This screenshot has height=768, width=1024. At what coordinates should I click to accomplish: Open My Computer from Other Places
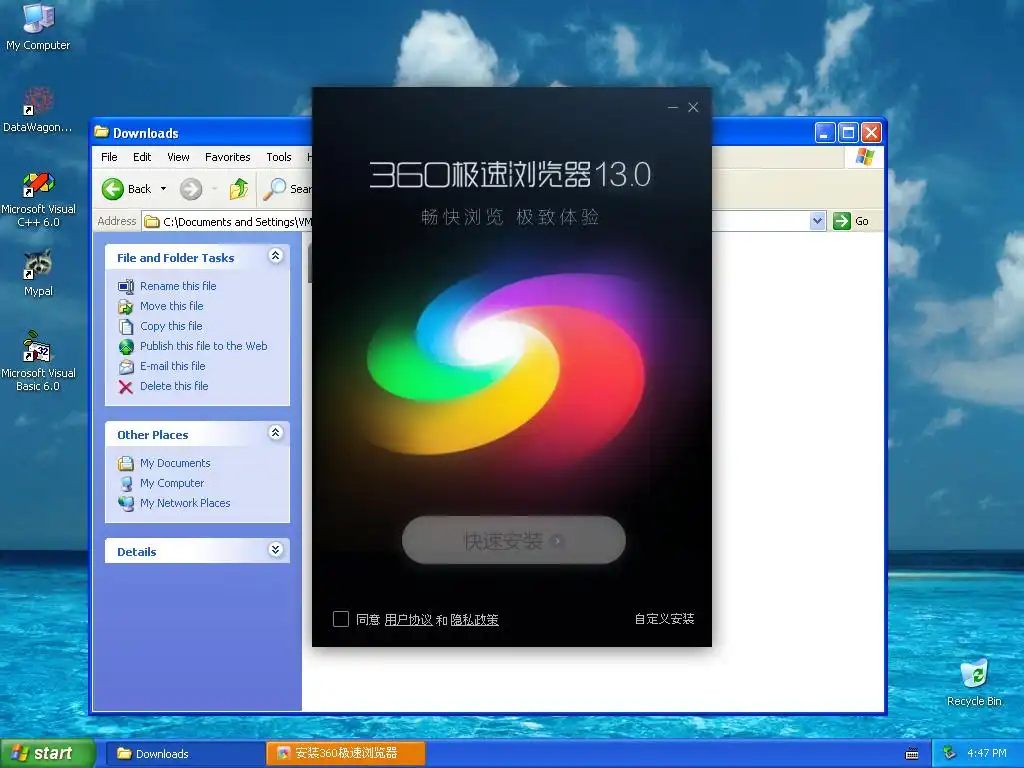click(172, 483)
